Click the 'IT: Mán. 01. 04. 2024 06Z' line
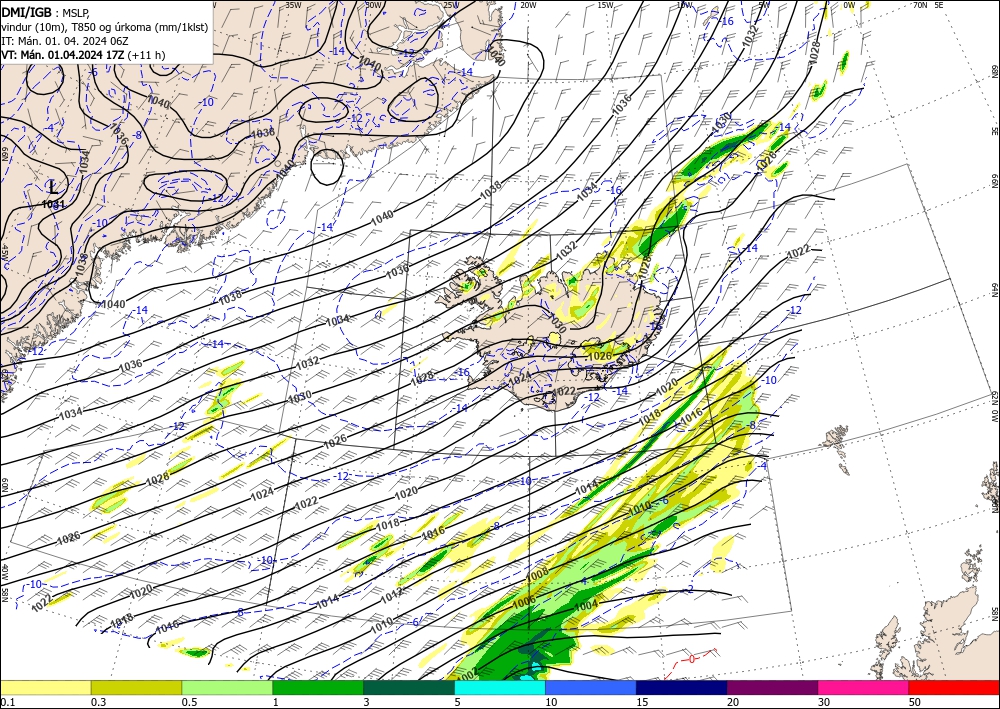Screen dimensions: 1000x709 tap(64, 41)
